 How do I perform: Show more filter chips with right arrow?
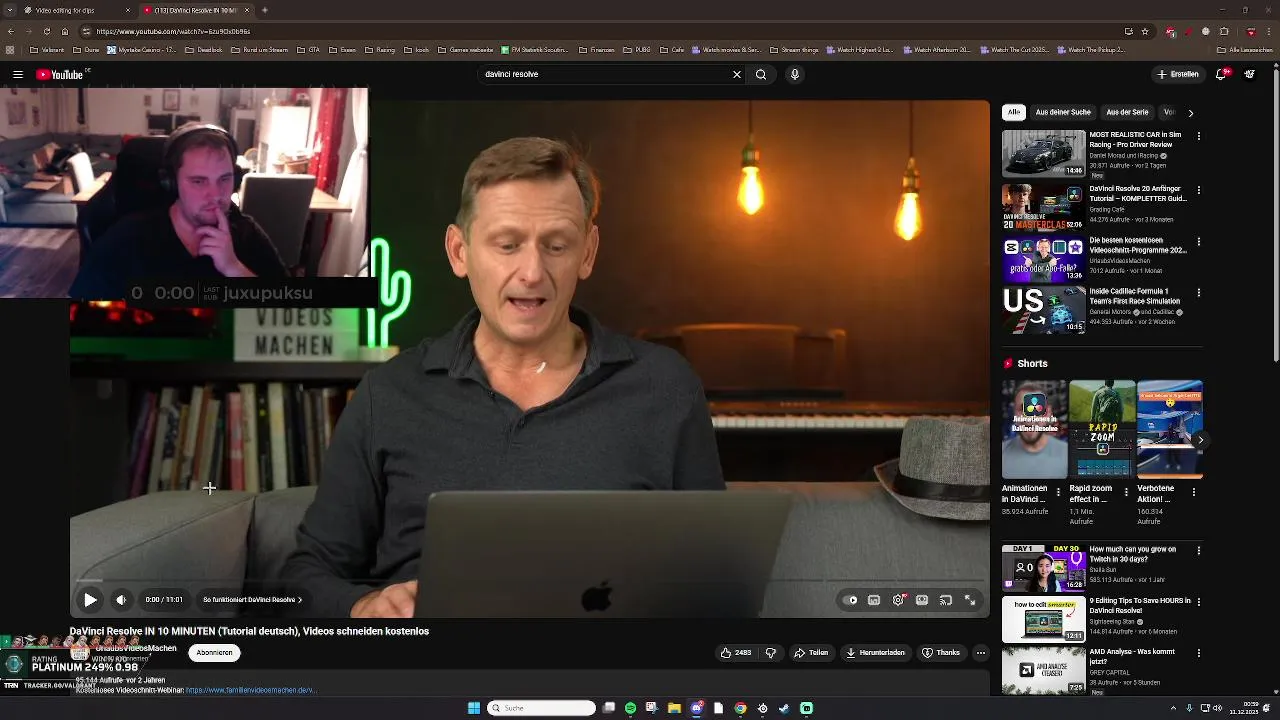1190,113
